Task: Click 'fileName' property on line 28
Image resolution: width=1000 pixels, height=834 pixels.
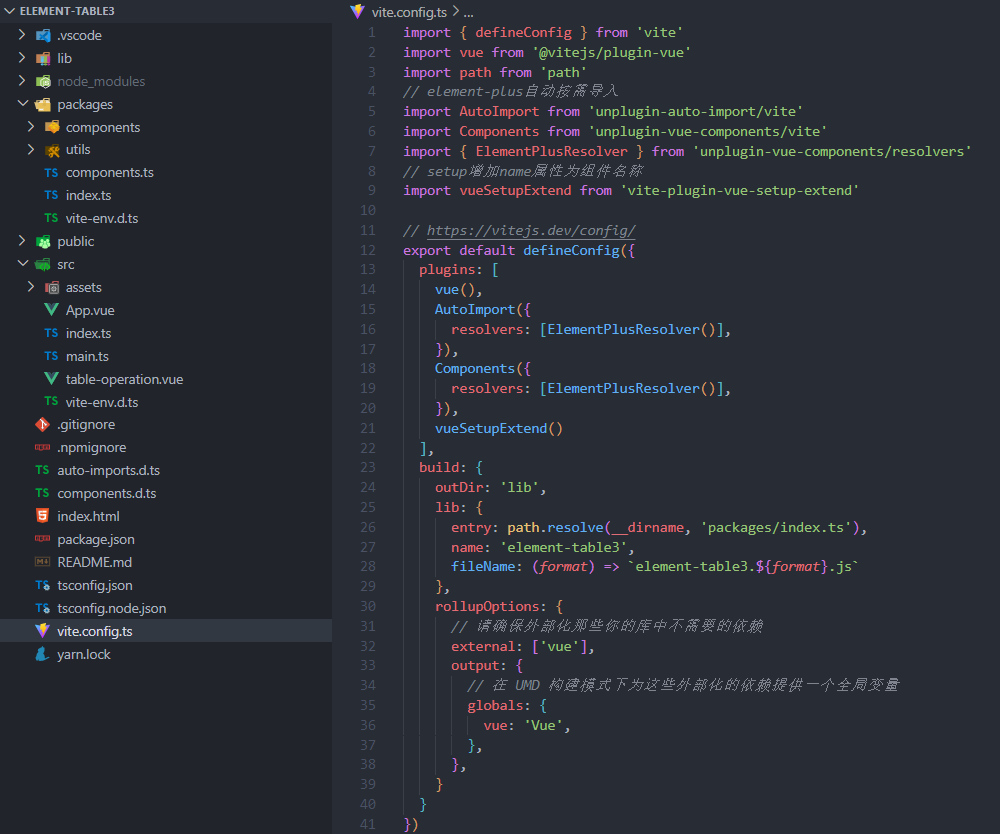Action: tap(483, 566)
